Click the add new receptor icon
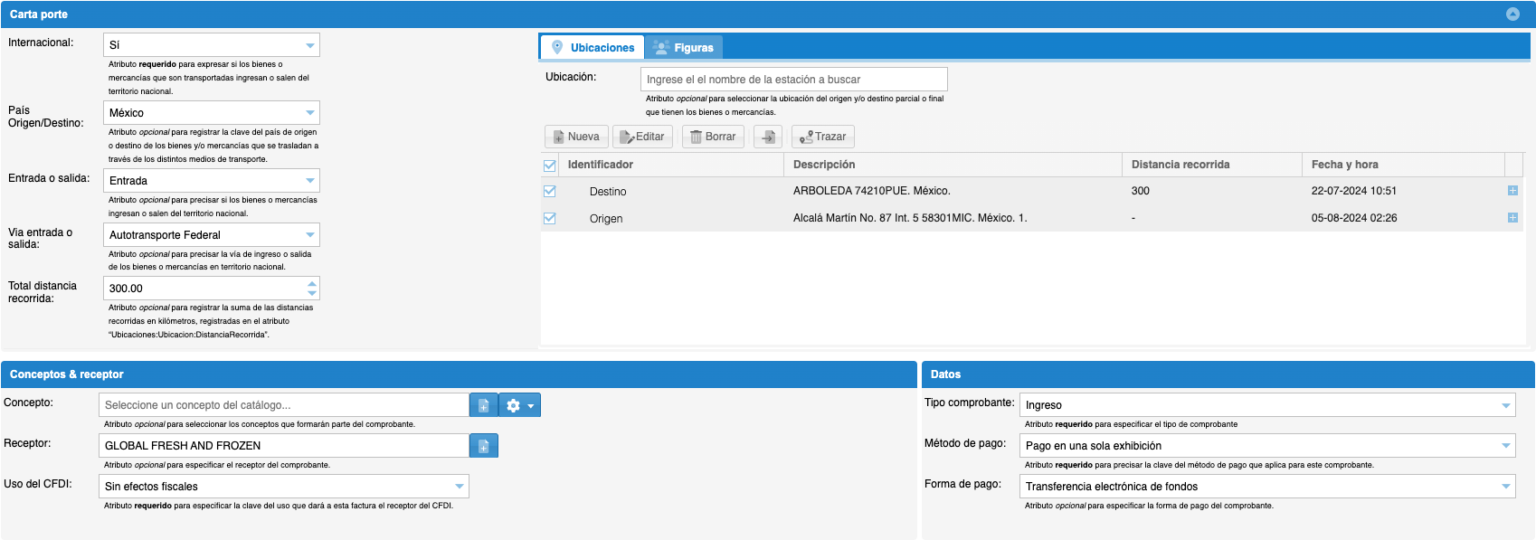The image size is (1536, 540). pos(483,446)
